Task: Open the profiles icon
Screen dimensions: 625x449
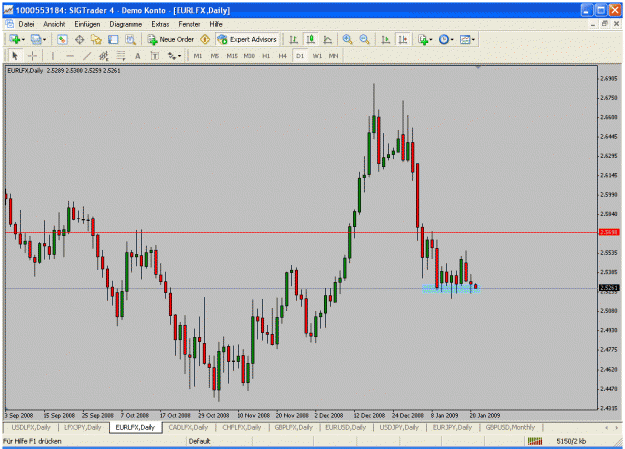Action: [36, 39]
